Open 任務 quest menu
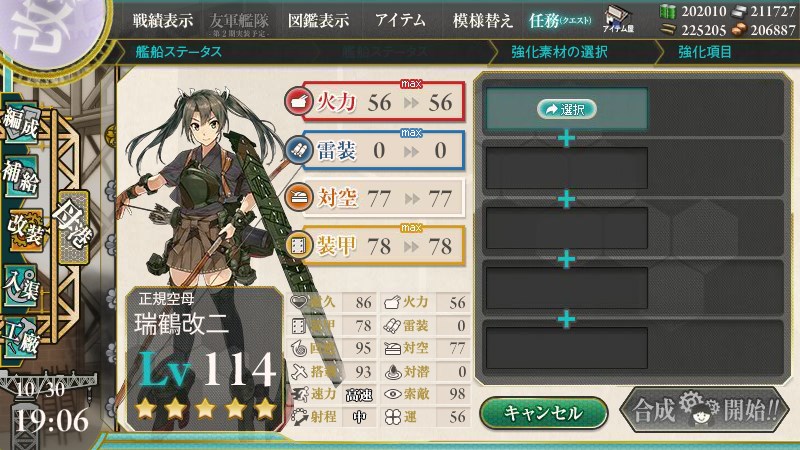Screen dimensions: 800x450 pyautogui.click(x=560, y=20)
